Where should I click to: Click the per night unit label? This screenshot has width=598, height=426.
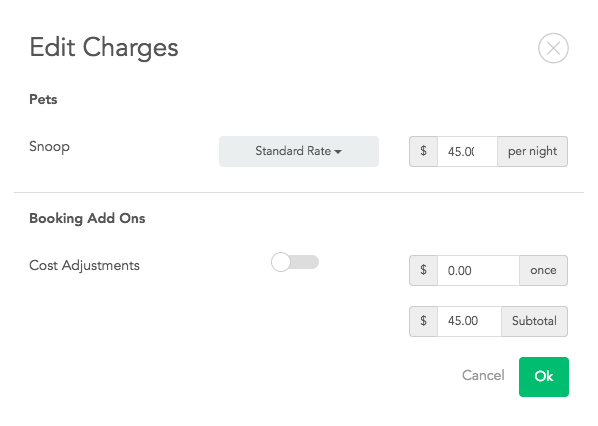[532, 151]
